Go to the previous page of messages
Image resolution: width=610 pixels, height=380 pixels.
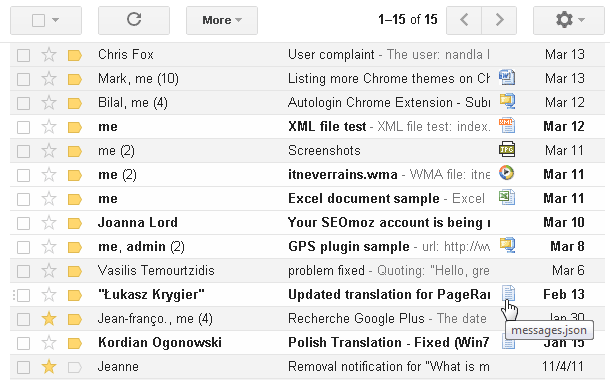pyautogui.click(x=464, y=20)
